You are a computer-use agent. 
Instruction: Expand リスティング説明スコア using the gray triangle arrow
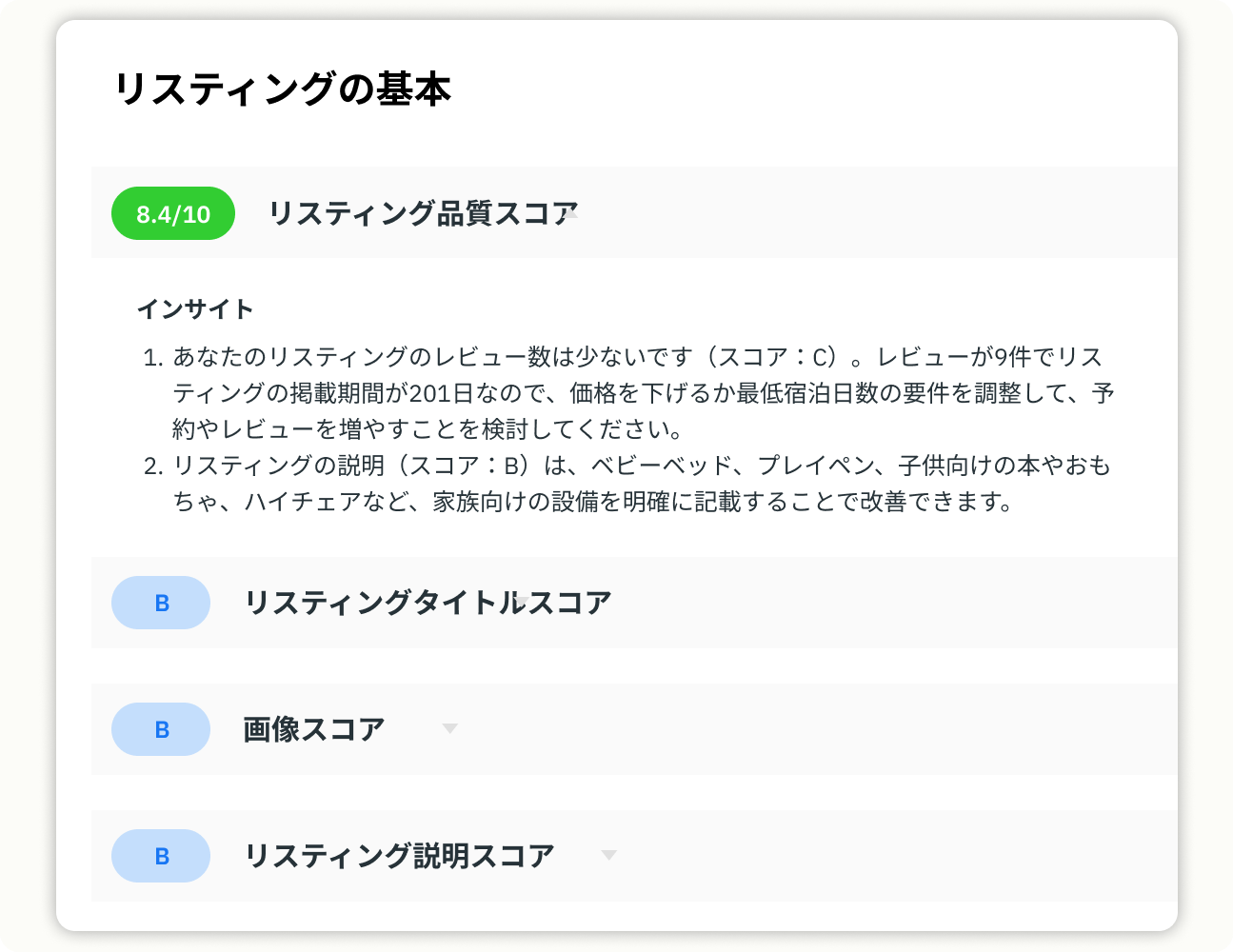[609, 855]
